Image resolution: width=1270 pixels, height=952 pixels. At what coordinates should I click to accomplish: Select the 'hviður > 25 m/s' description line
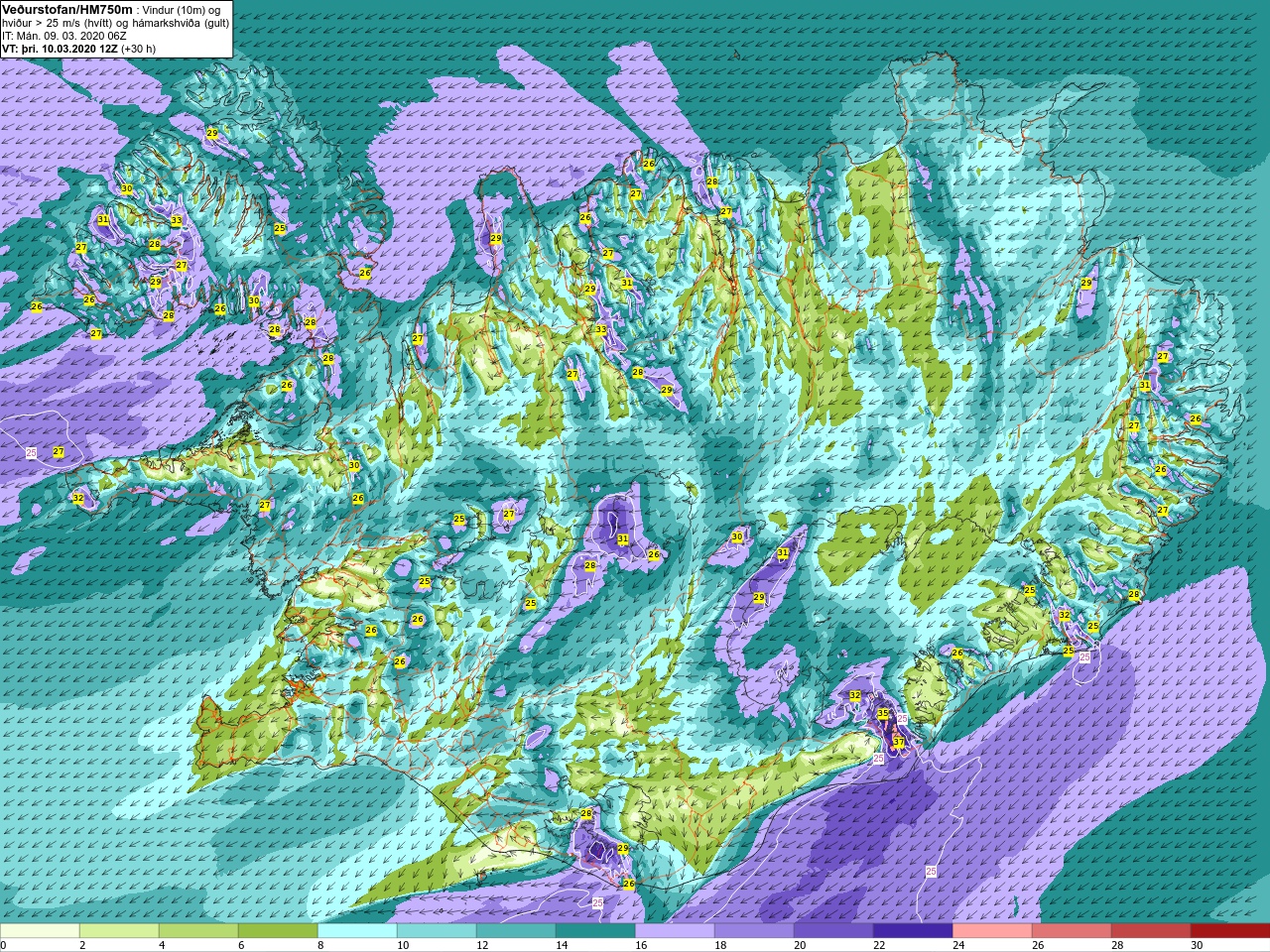click(115, 23)
